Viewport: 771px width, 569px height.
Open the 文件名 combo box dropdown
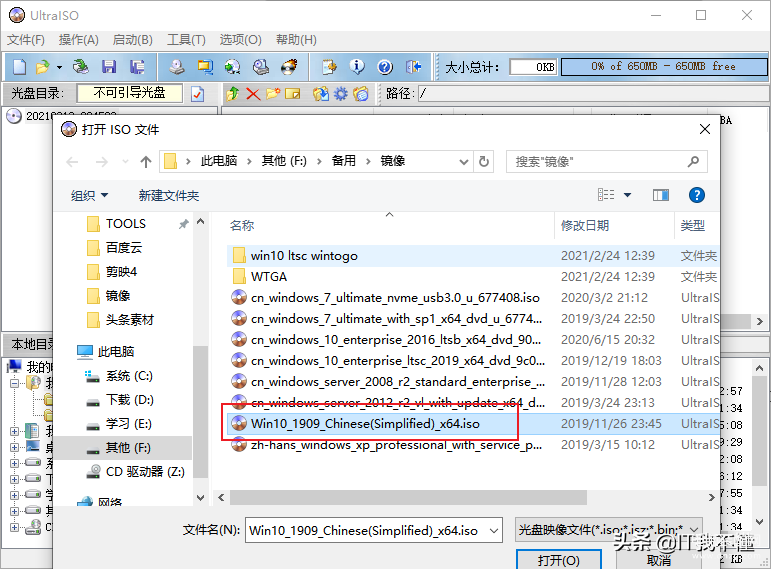494,531
